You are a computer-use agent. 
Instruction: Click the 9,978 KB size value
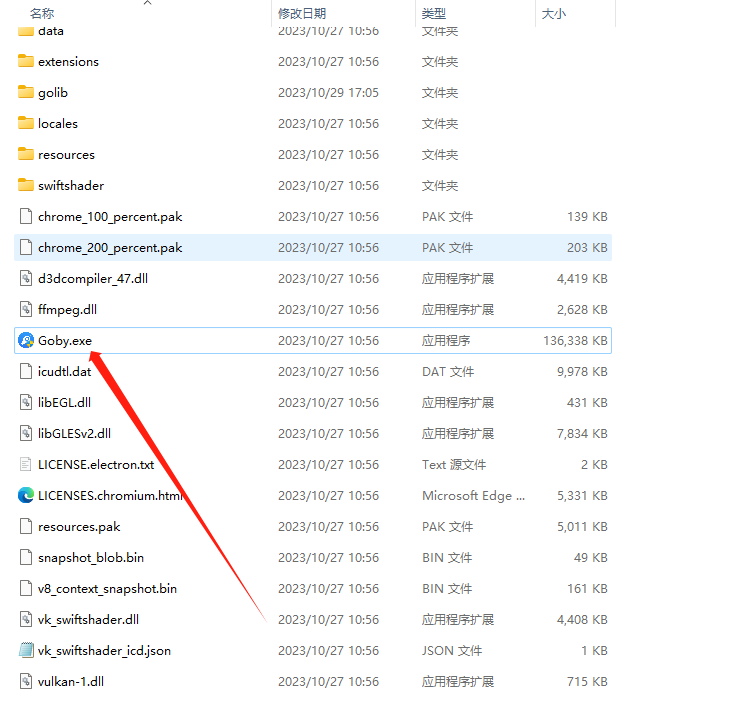582,372
